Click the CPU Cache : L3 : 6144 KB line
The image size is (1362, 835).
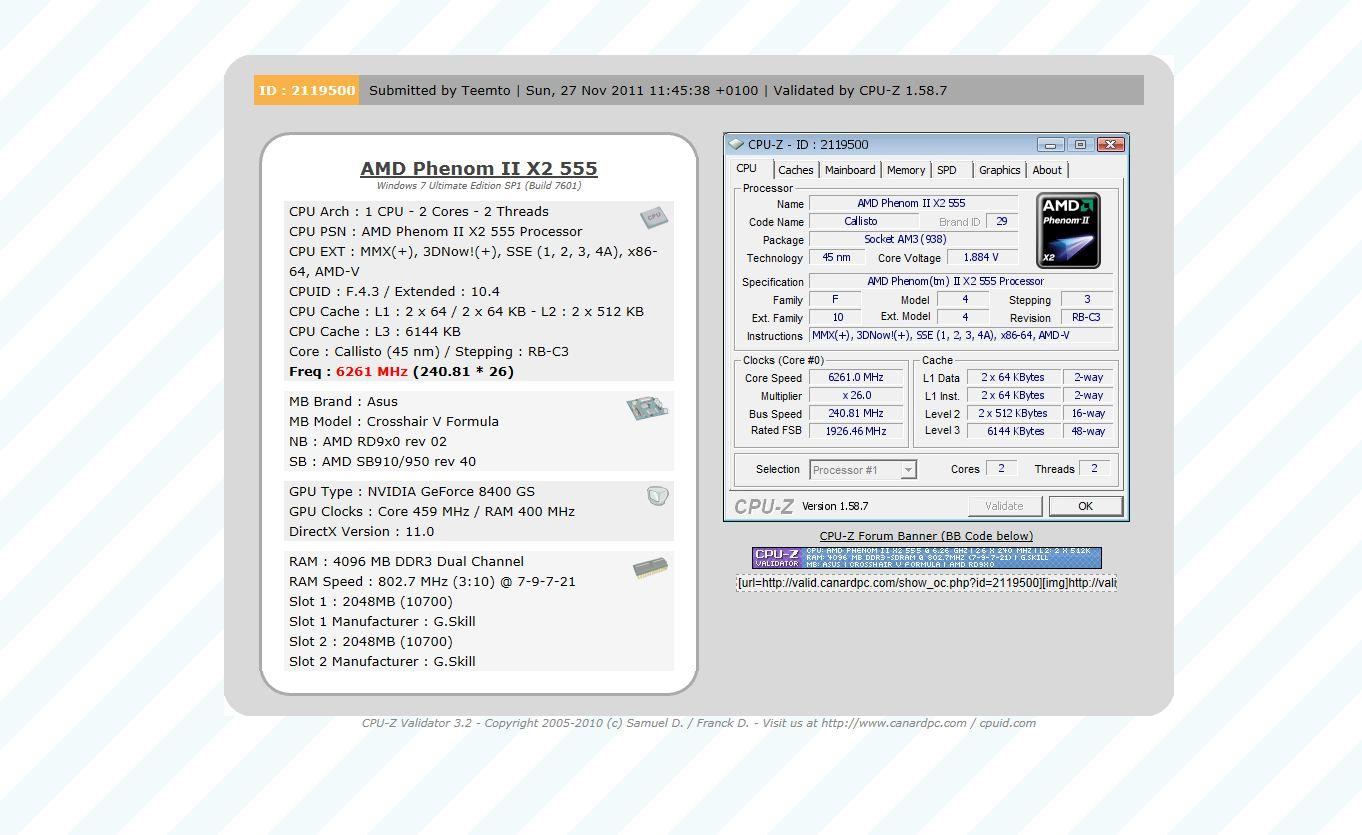click(x=375, y=332)
